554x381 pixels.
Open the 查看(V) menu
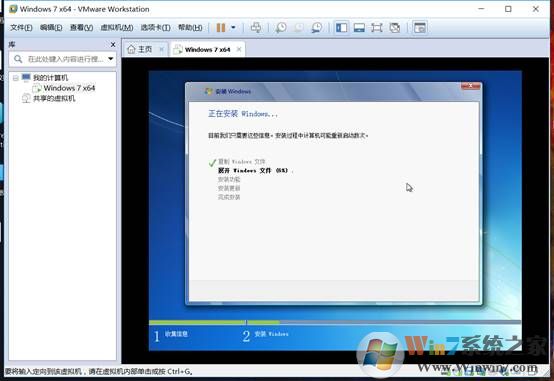tap(81, 28)
